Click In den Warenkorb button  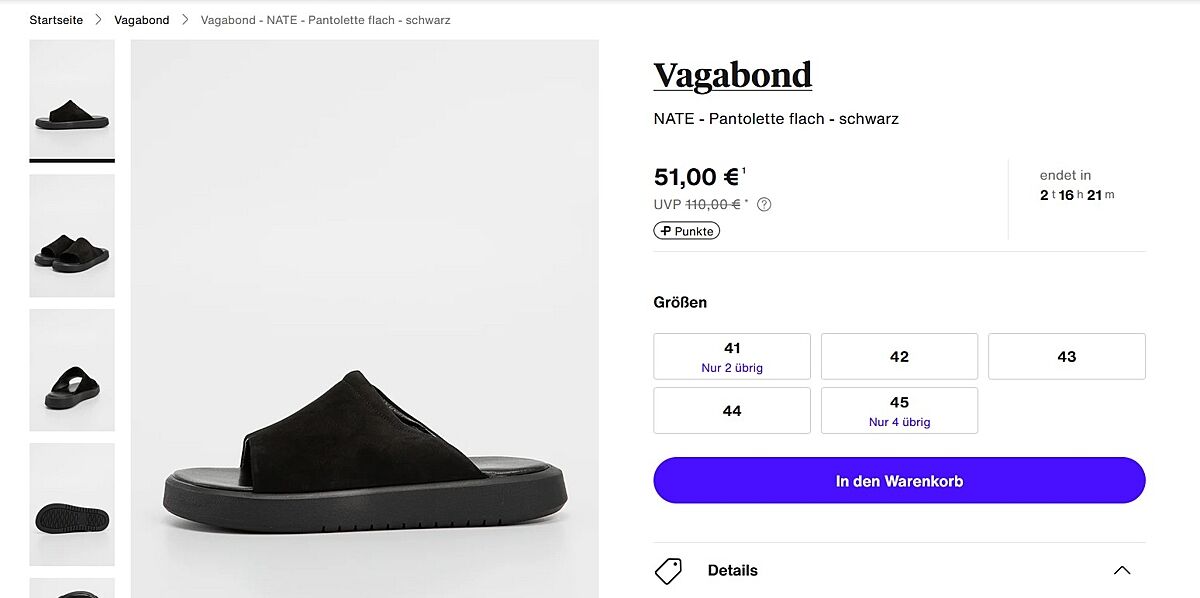pos(899,481)
